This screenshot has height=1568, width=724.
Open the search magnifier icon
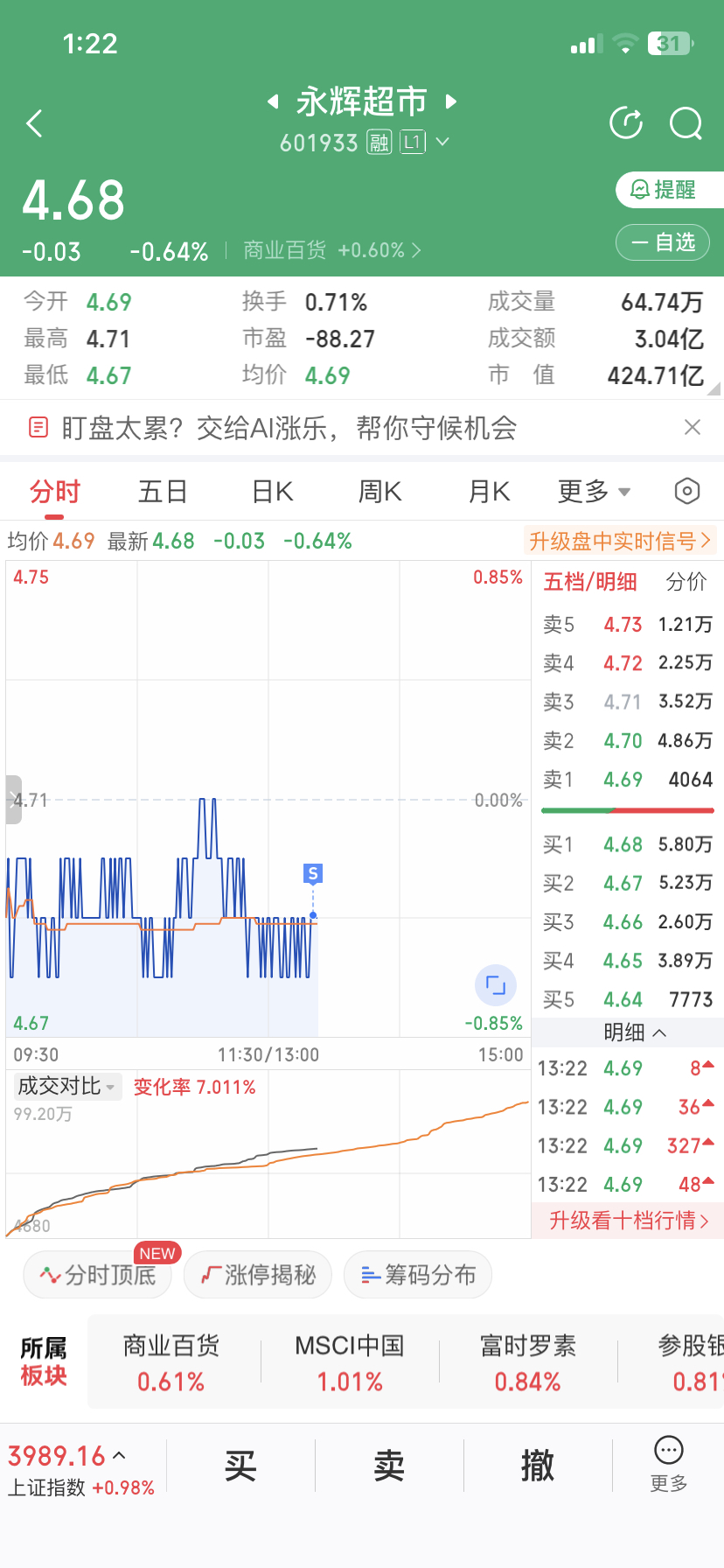tap(686, 123)
